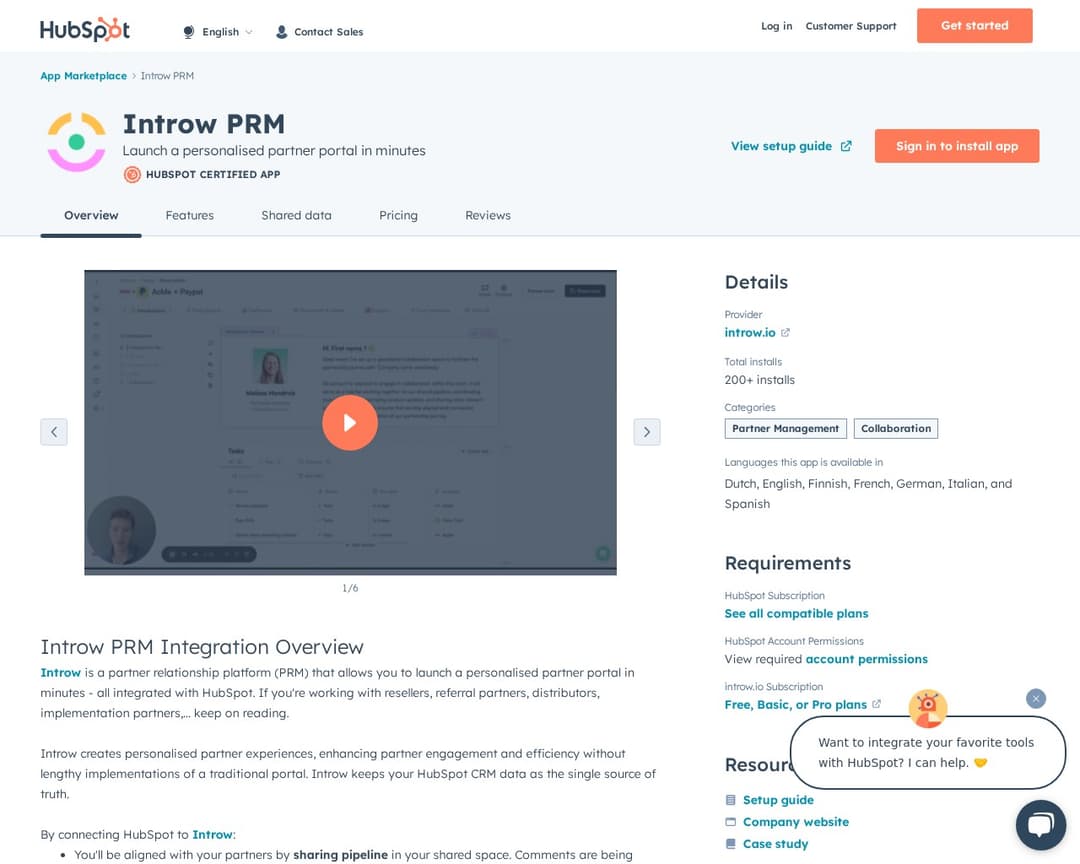Go to App Marketplace breadcrumb
Screen dimensions: 1080x864
[x=83, y=76]
